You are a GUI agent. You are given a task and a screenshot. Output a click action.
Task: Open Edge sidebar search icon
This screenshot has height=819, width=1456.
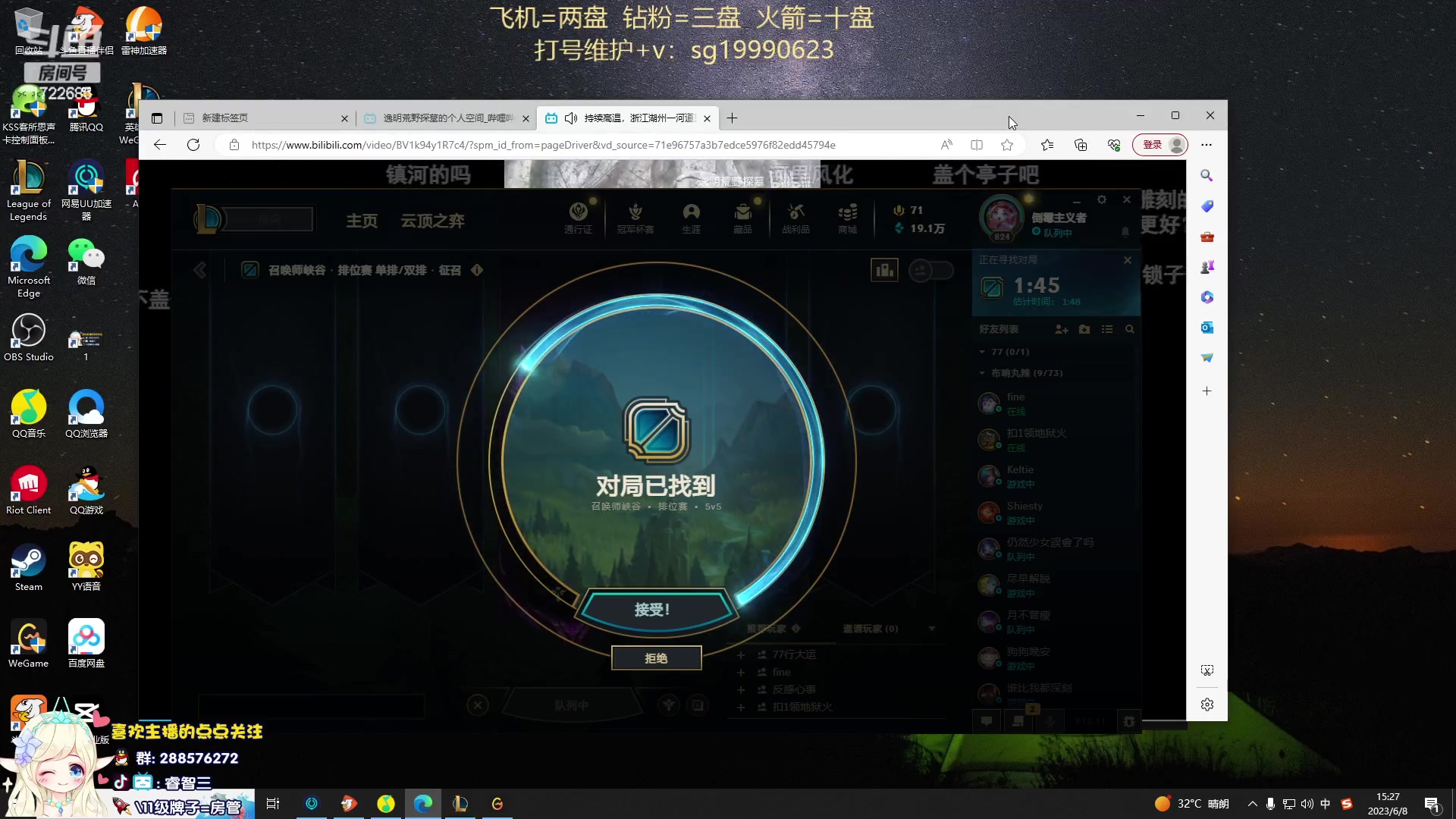click(1207, 176)
